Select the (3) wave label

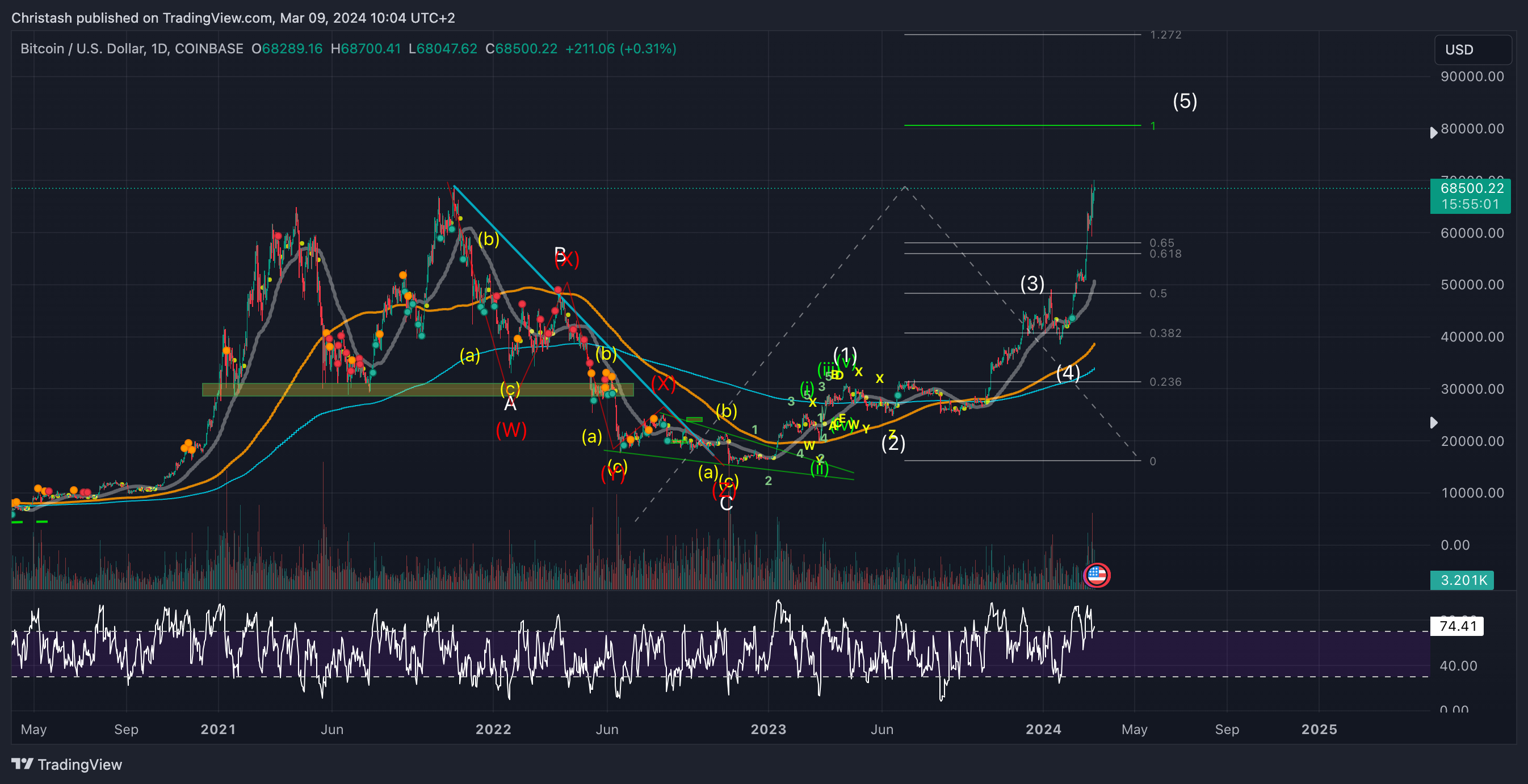1032,284
